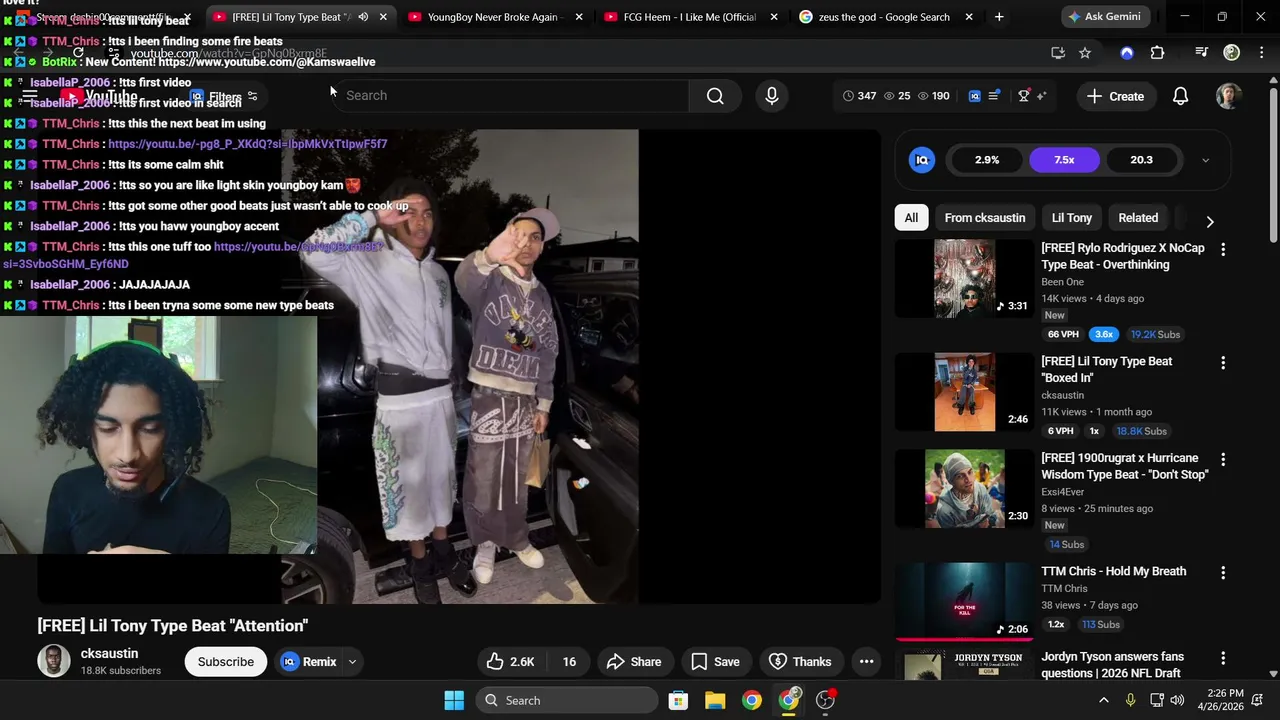Click the Thanks button
Image resolution: width=1280 pixels, height=720 pixels.
click(x=800, y=661)
